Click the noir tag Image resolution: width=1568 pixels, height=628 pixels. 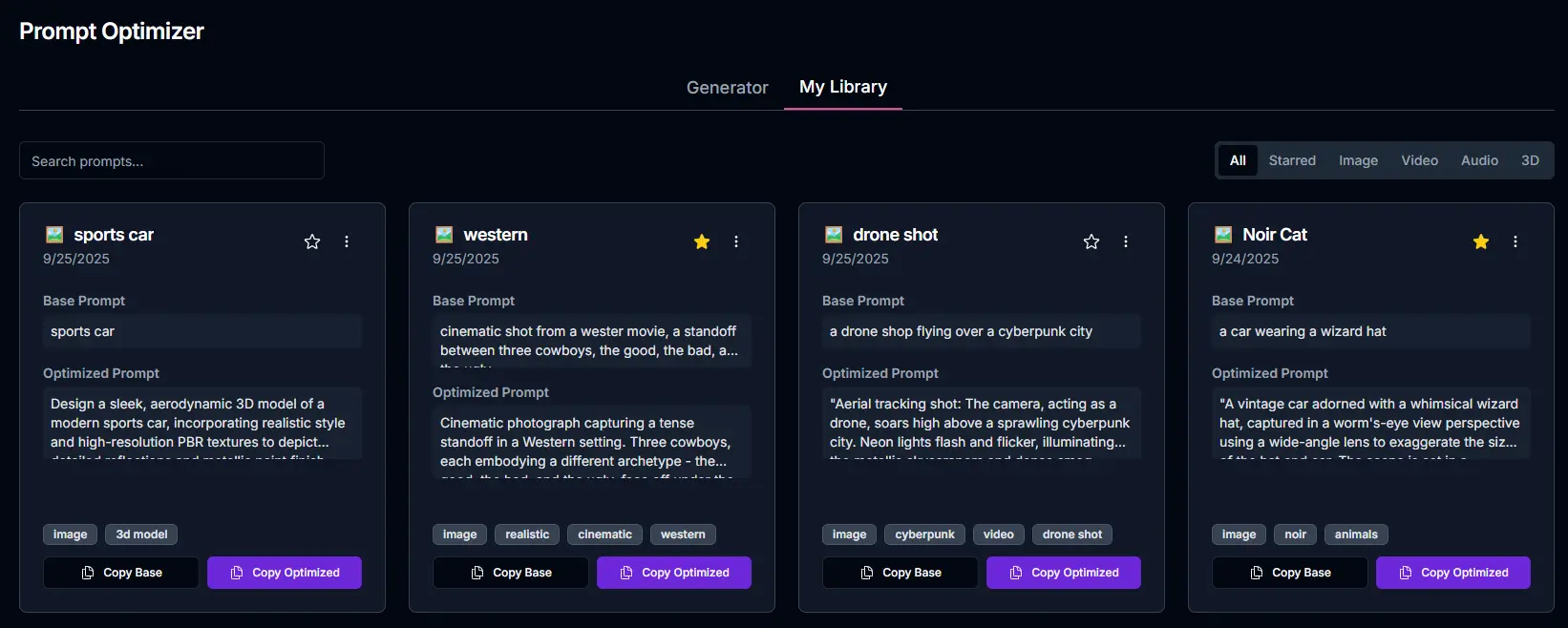(1295, 534)
